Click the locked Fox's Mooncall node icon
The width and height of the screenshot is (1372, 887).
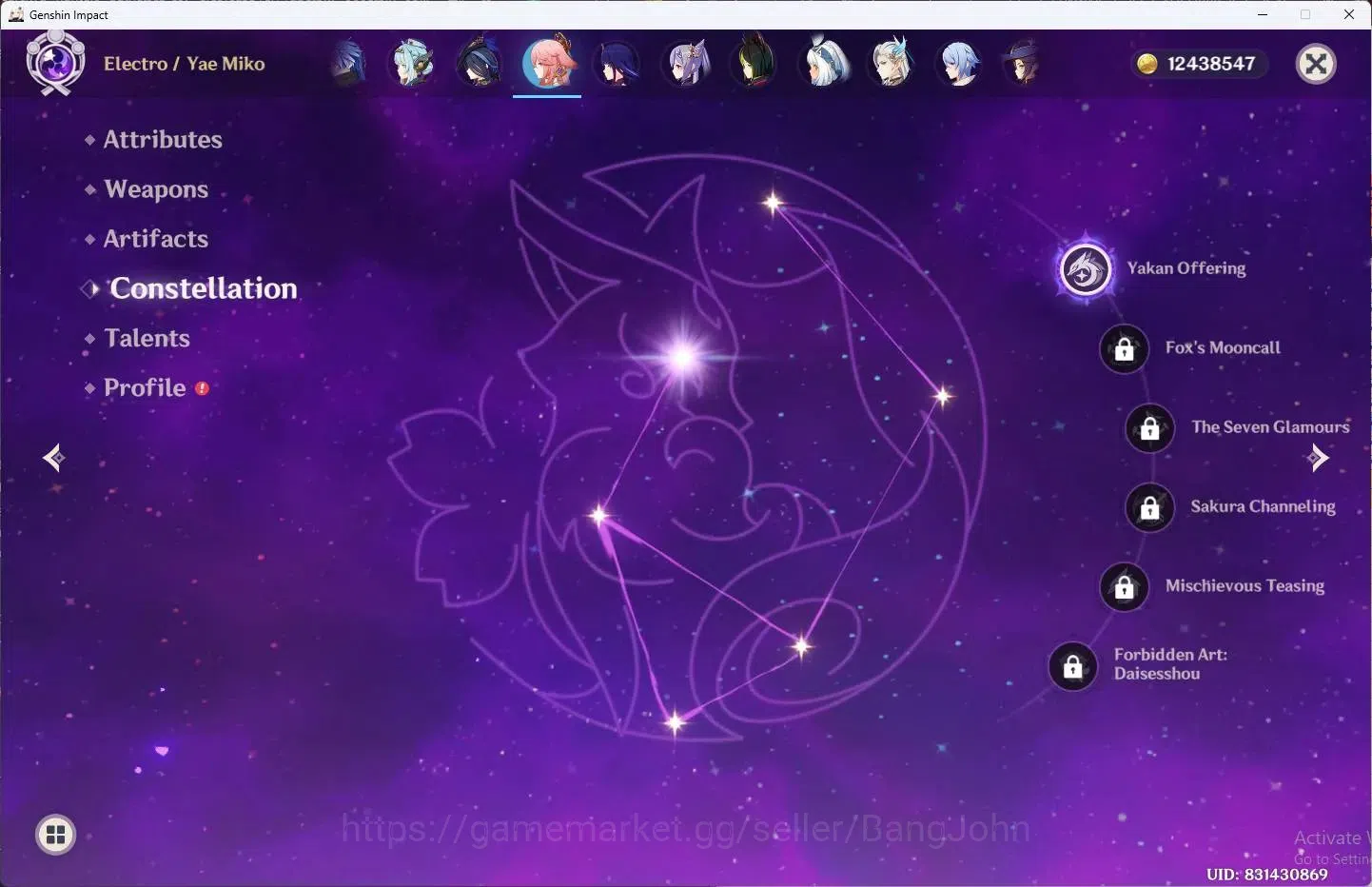point(1125,349)
